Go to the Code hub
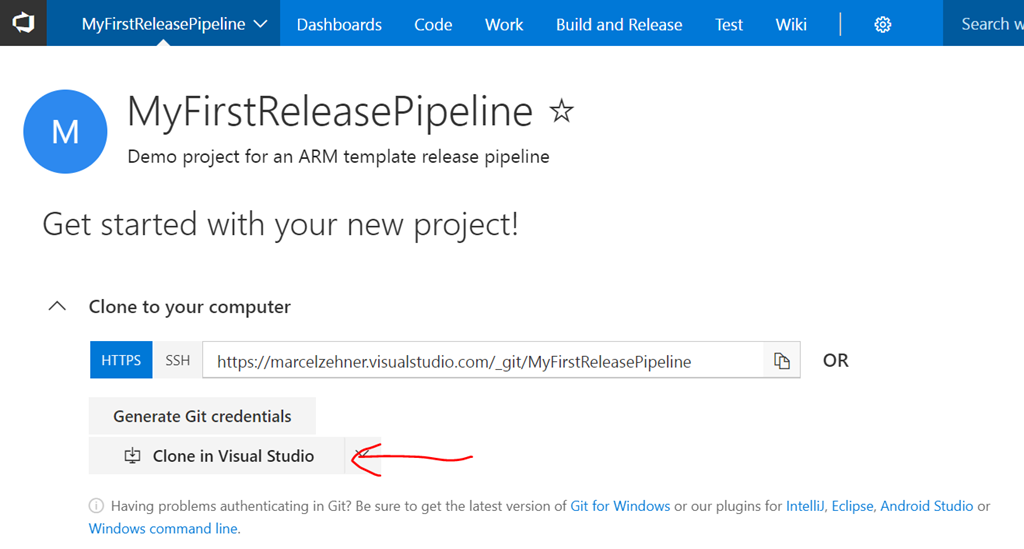This screenshot has width=1024, height=549. (x=433, y=25)
